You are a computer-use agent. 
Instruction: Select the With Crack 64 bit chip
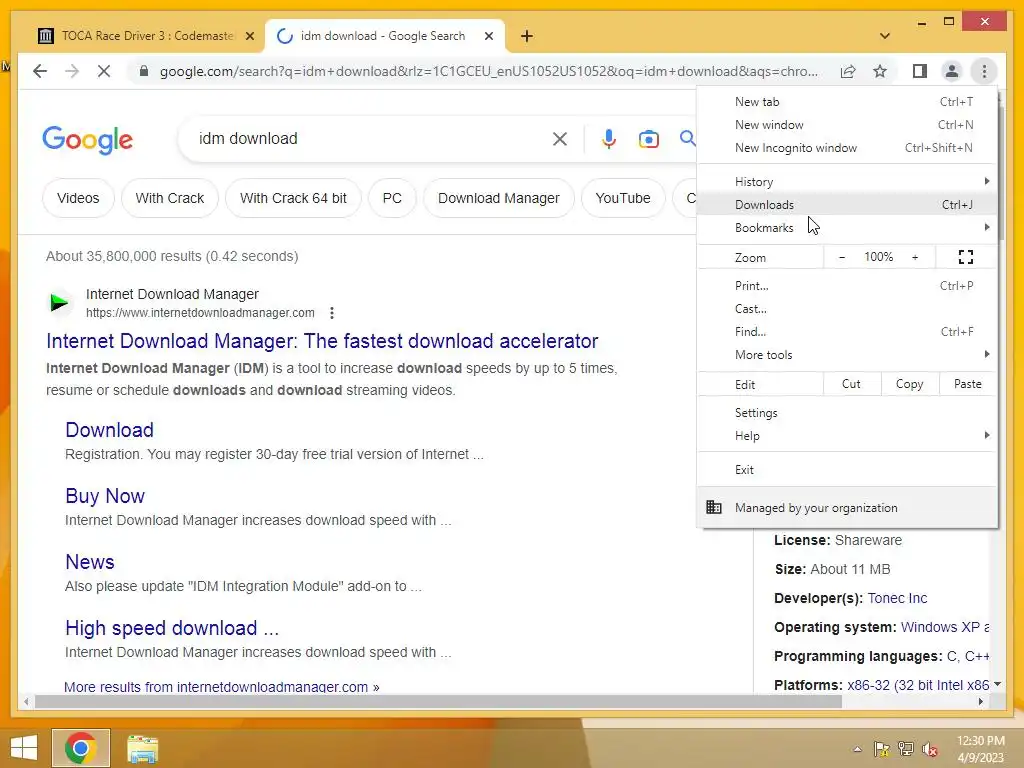[x=293, y=198]
